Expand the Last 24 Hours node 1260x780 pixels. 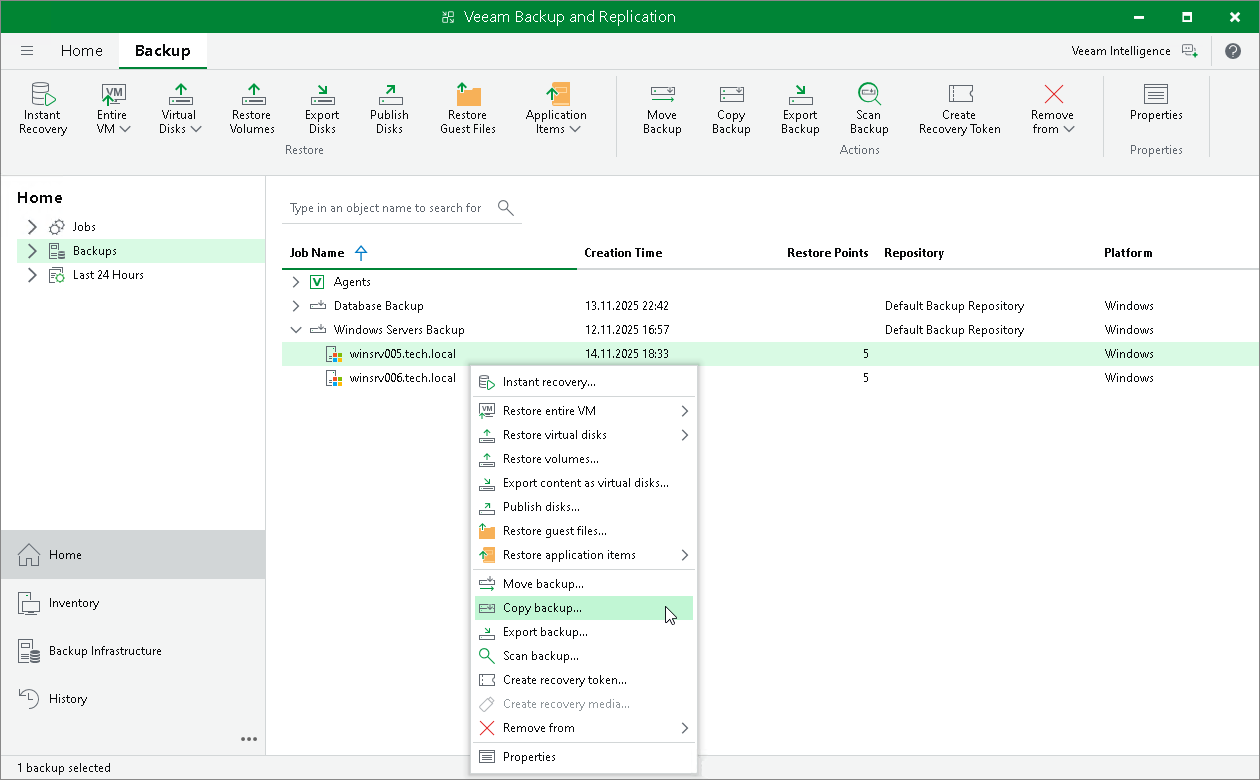pos(32,275)
